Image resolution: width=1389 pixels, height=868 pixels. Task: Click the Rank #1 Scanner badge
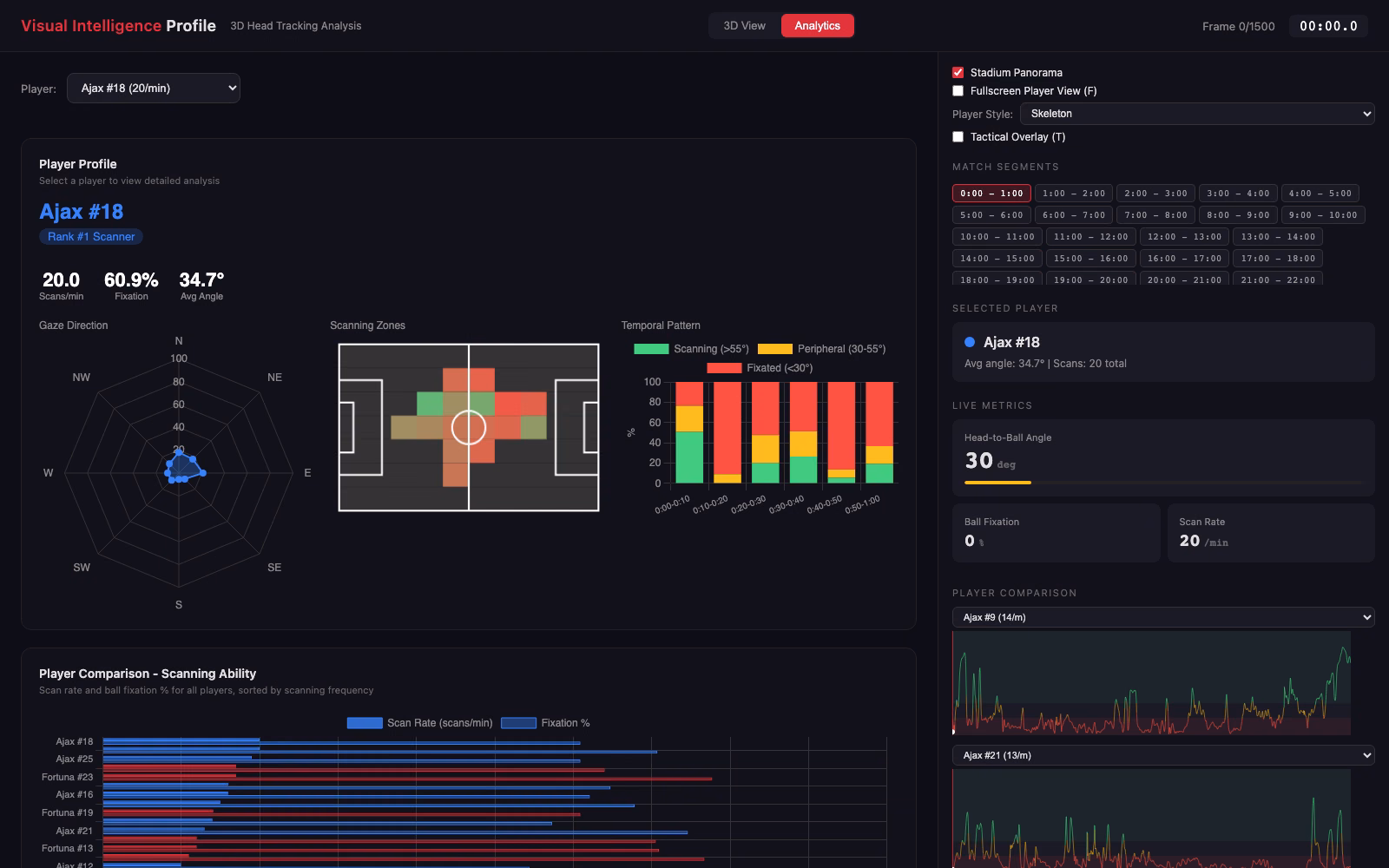pyautogui.click(x=91, y=236)
